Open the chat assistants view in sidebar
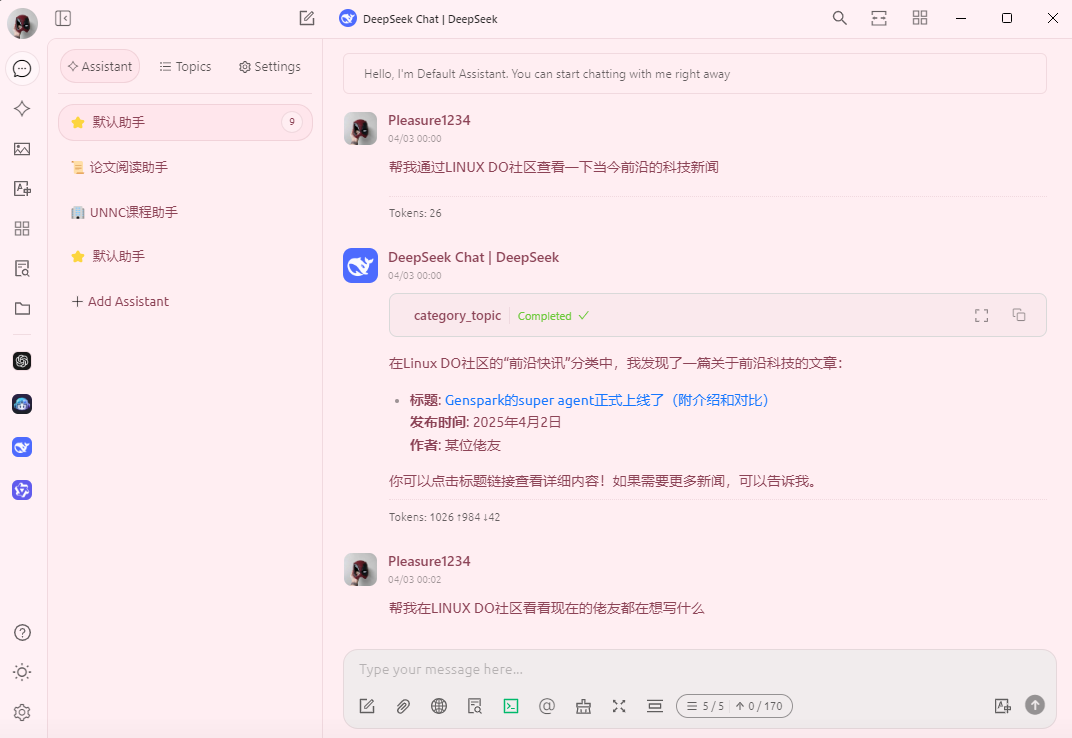Screen dimensions: 1072x738 tap(22, 68)
